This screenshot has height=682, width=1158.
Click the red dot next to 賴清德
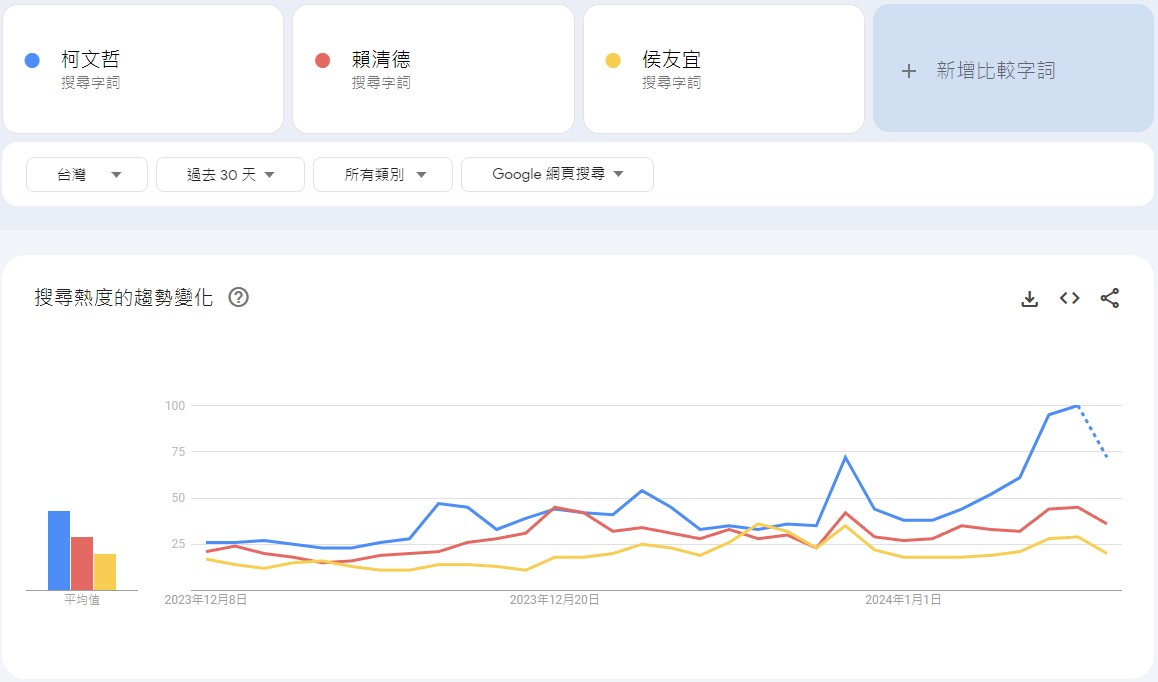322,61
